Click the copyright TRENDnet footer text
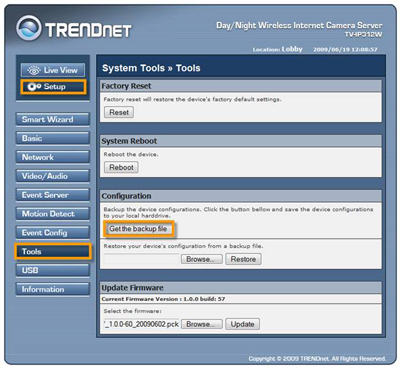 tap(317, 359)
